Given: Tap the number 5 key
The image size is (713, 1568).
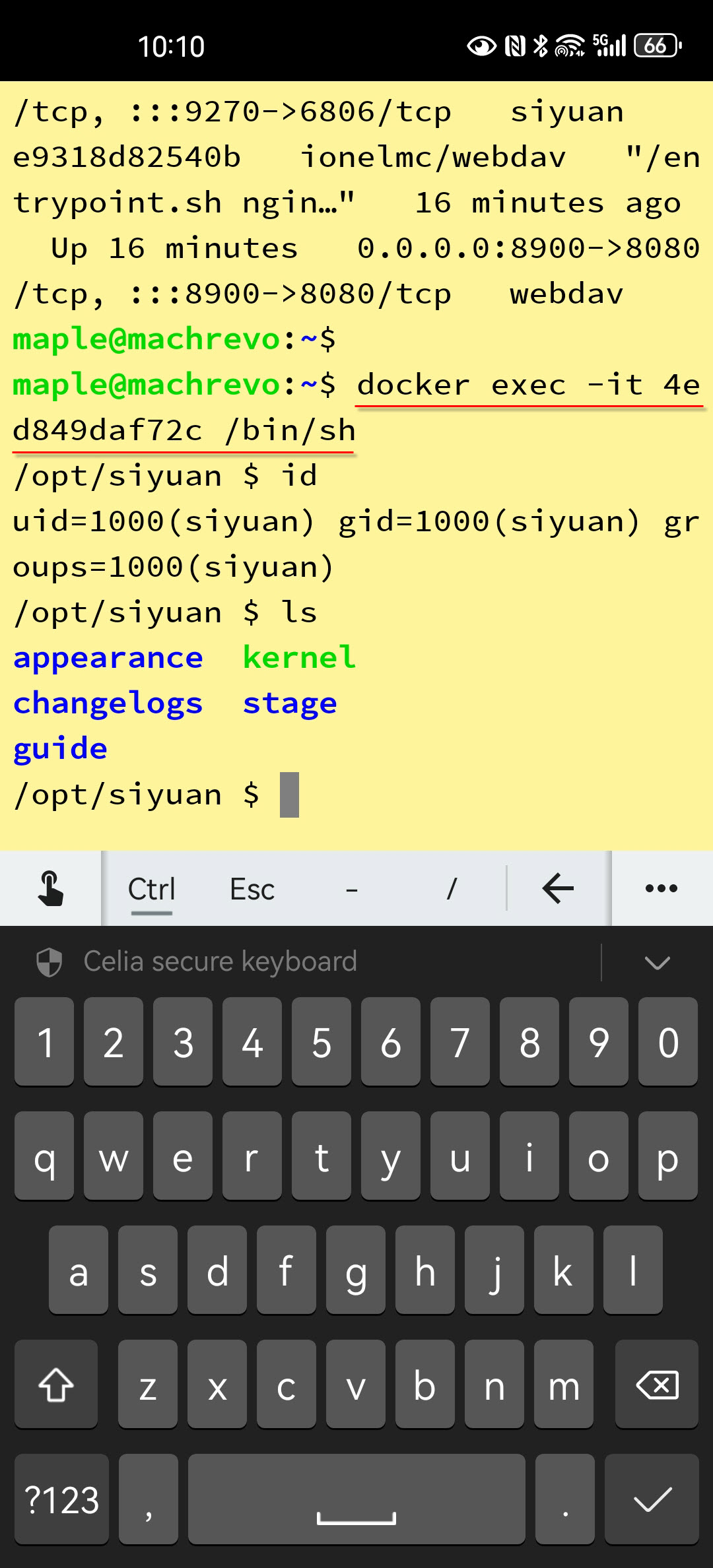Looking at the screenshot, I should tap(322, 1041).
